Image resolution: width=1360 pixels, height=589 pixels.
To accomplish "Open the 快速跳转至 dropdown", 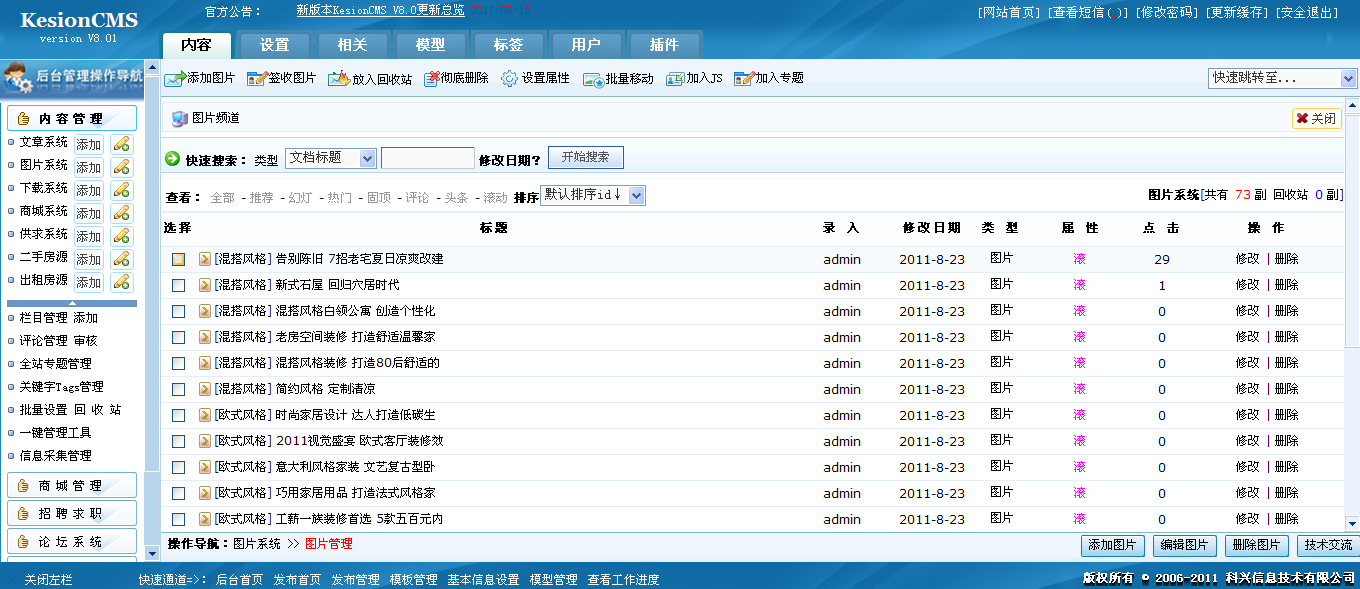I will click(x=1281, y=78).
